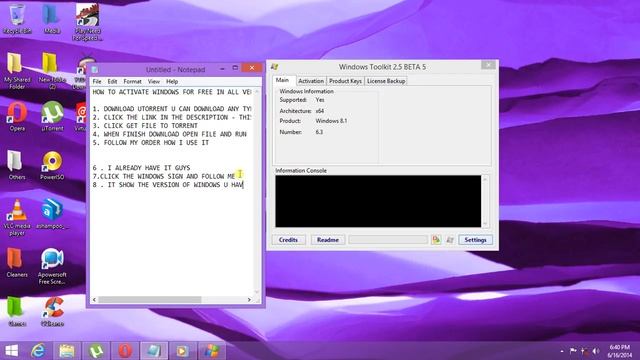Open Settings in Windows Toolkit
Image resolution: width=640 pixels, height=360 pixels.
coord(475,240)
